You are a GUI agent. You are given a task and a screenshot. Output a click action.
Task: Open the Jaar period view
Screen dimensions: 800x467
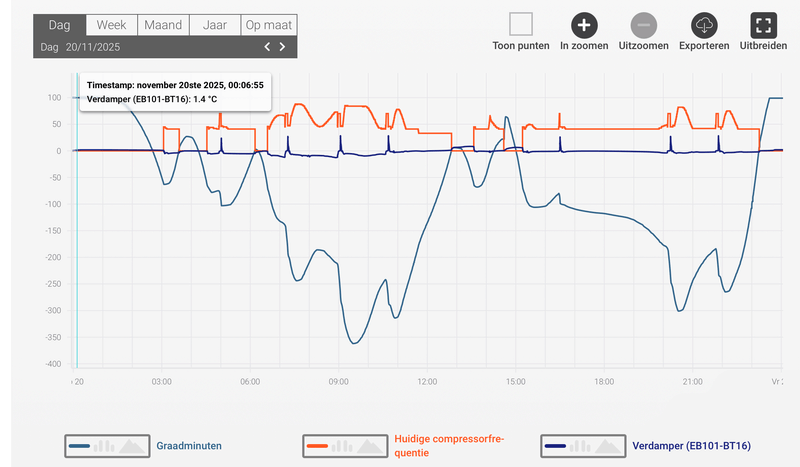point(214,25)
